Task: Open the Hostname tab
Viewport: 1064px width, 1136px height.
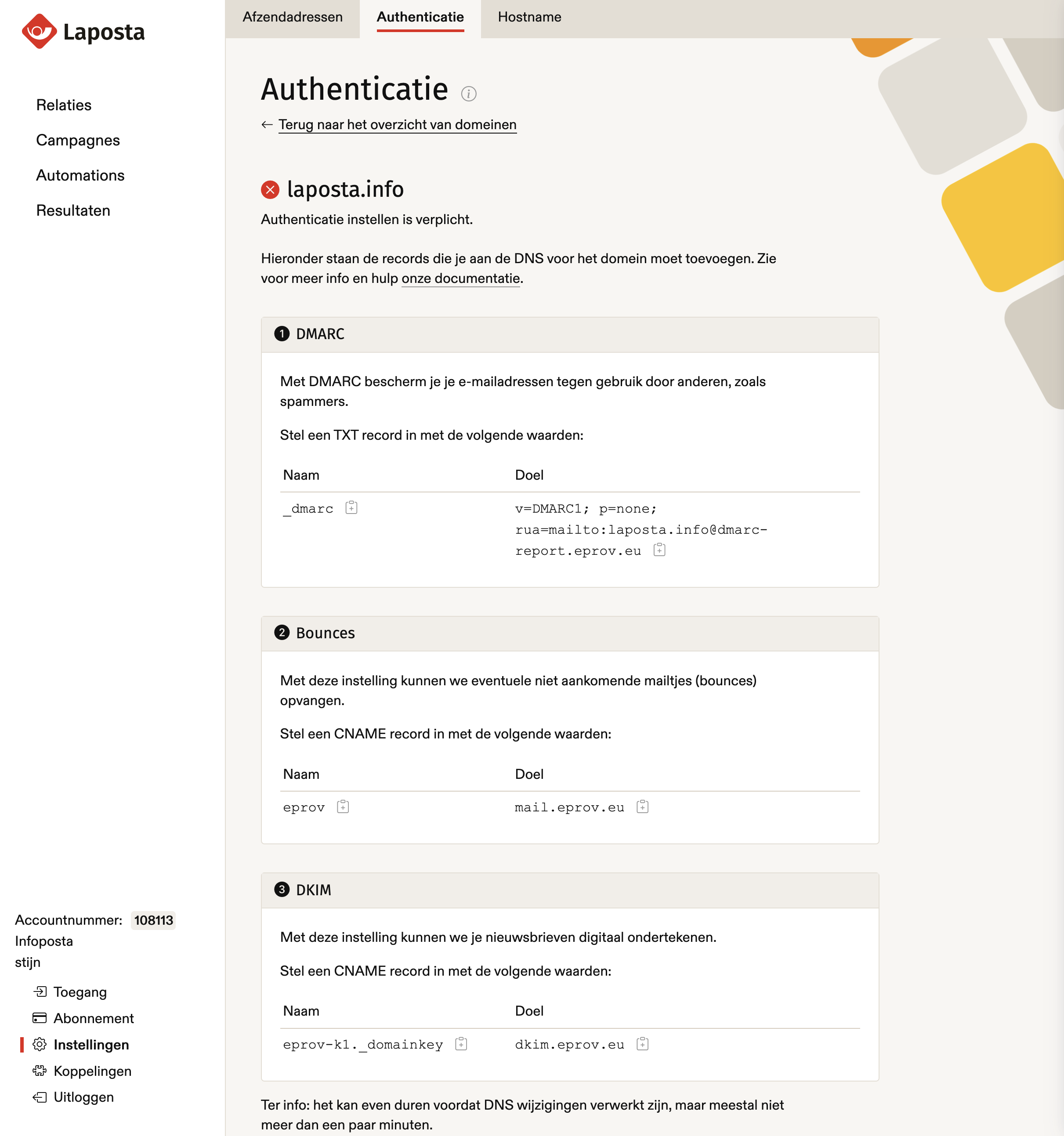Action: point(529,17)
